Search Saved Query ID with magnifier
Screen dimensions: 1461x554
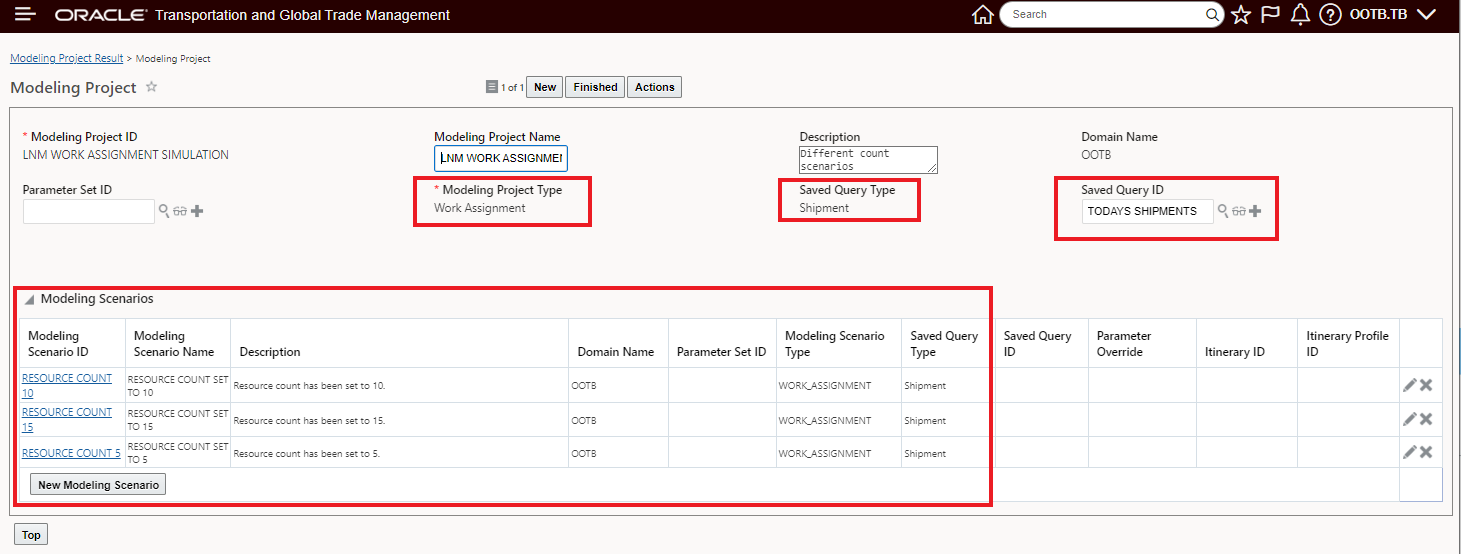pyautogui.click(x=1222, y=211)
